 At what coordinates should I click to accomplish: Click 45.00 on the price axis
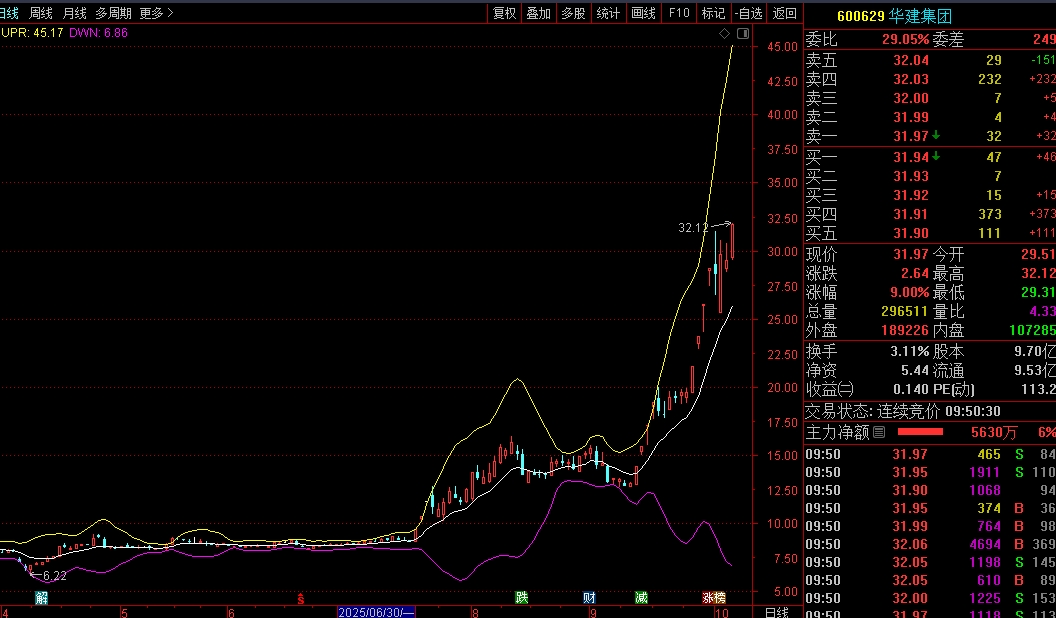783,46
